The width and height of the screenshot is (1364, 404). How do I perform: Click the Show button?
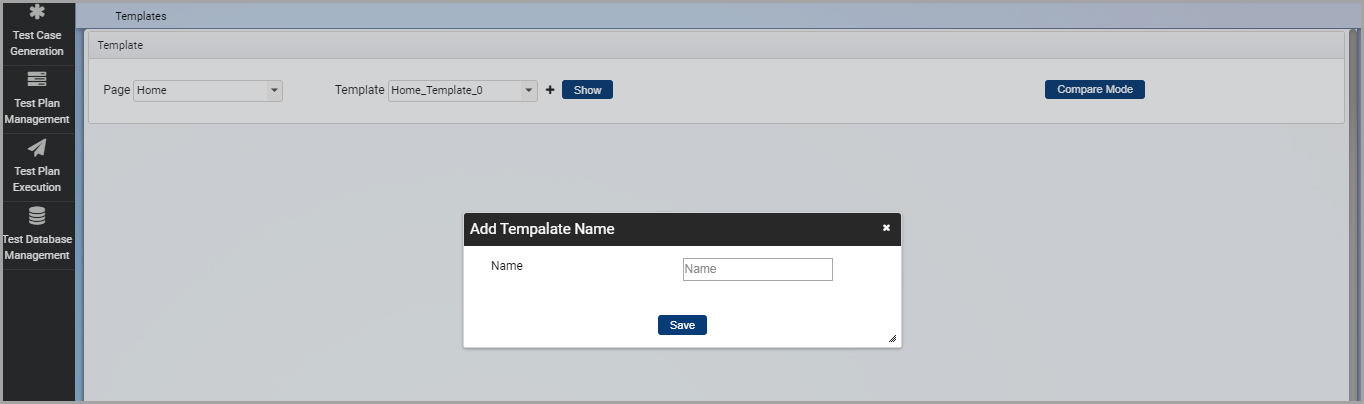click(x=587, y=90)
